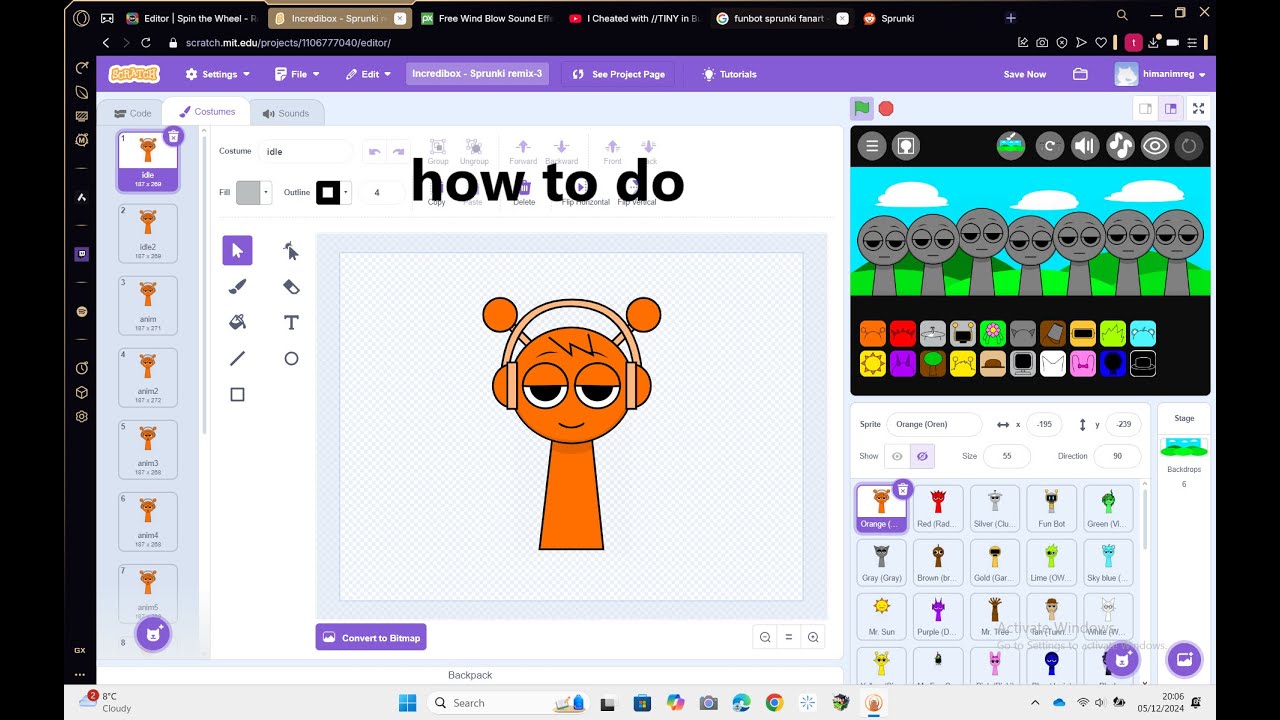Switch to Free Wind Blow Sound browser tab
The image size is (1280, 720).
click(486, 18)
